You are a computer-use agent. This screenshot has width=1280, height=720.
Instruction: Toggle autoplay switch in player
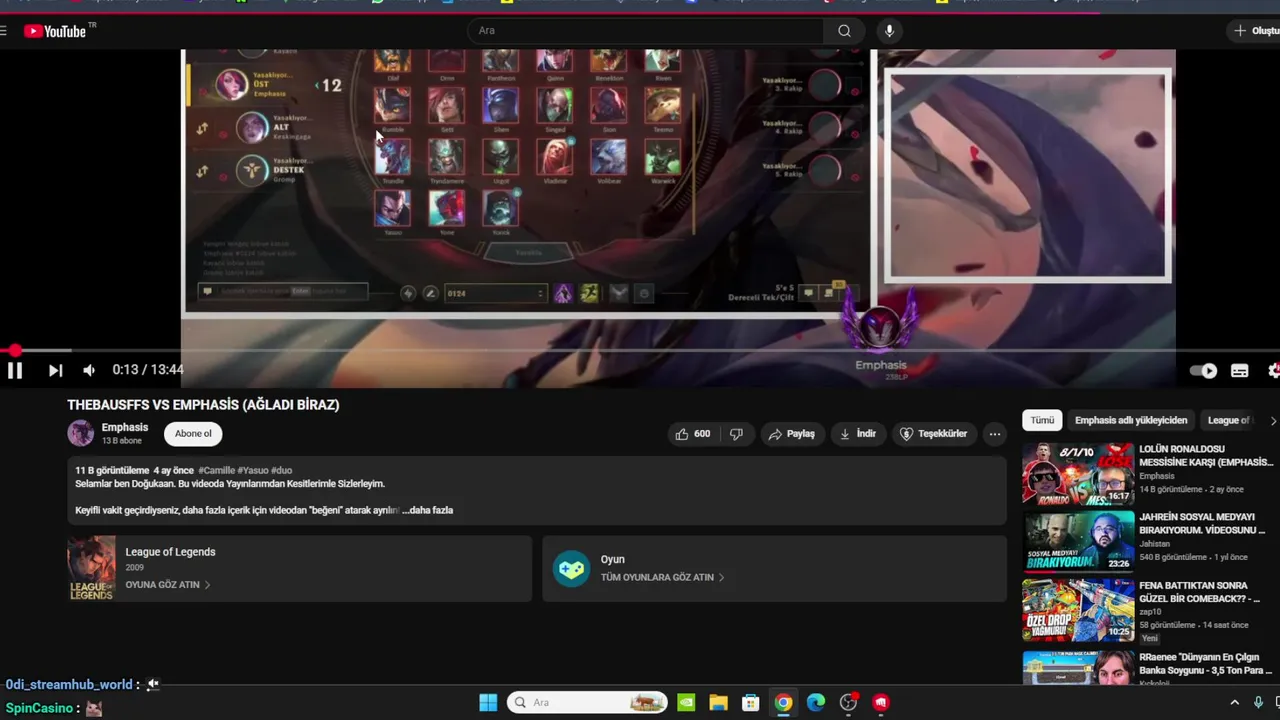pos(1204,370)
